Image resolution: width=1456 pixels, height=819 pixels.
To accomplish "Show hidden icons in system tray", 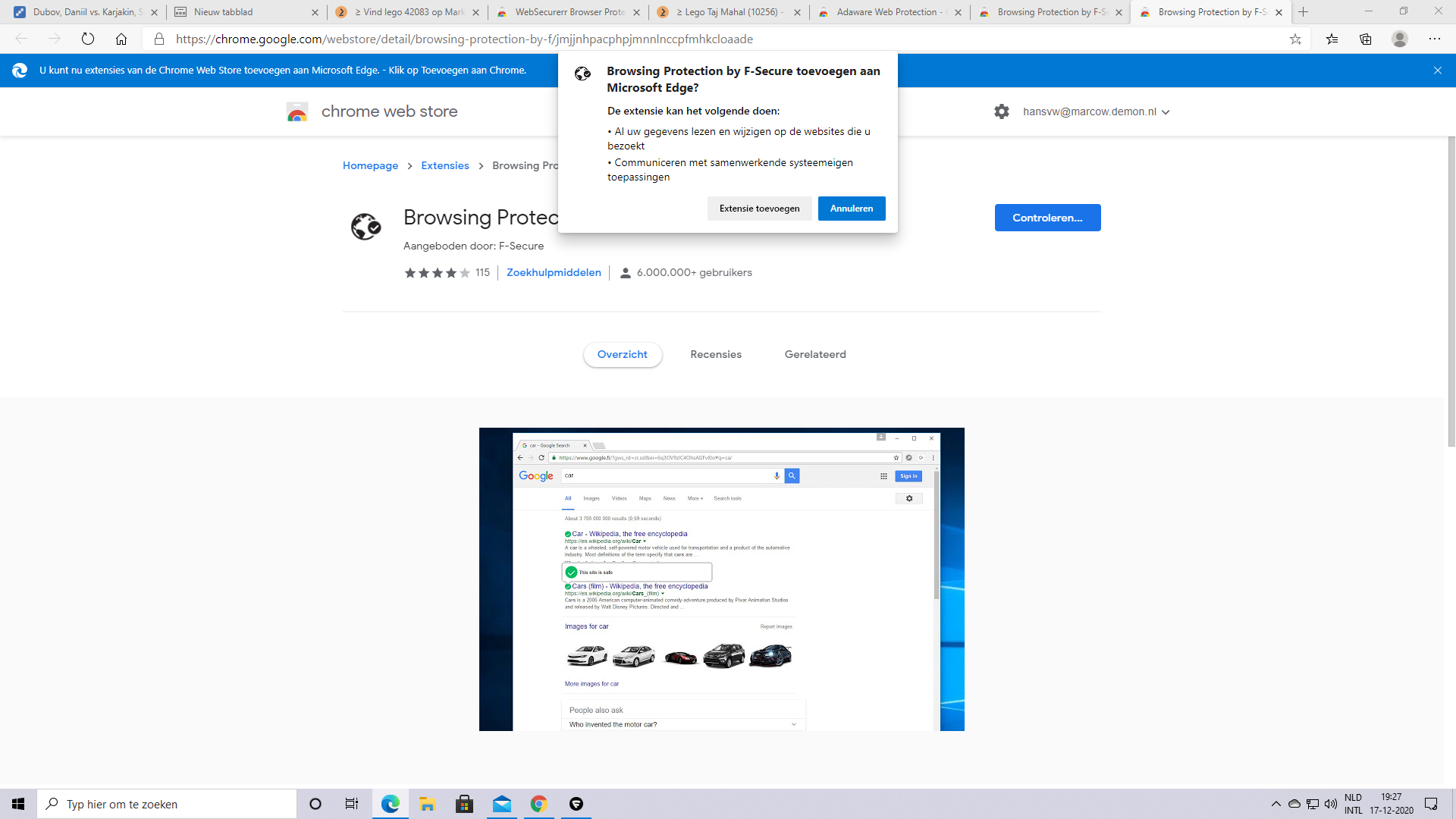I will (1275, 804).
